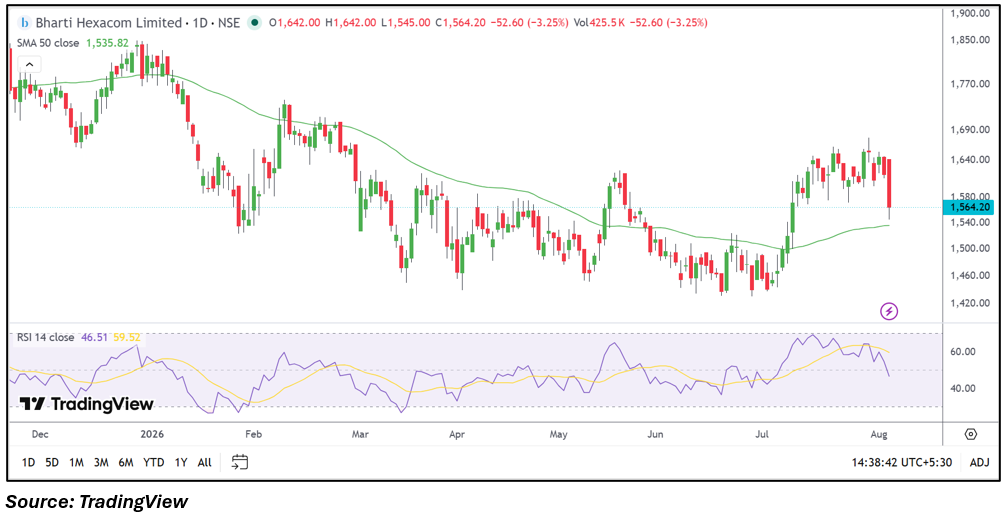Click the 1,460.00 price axis label
This screenshot has height=514, width=1005.
coord(972,276)
